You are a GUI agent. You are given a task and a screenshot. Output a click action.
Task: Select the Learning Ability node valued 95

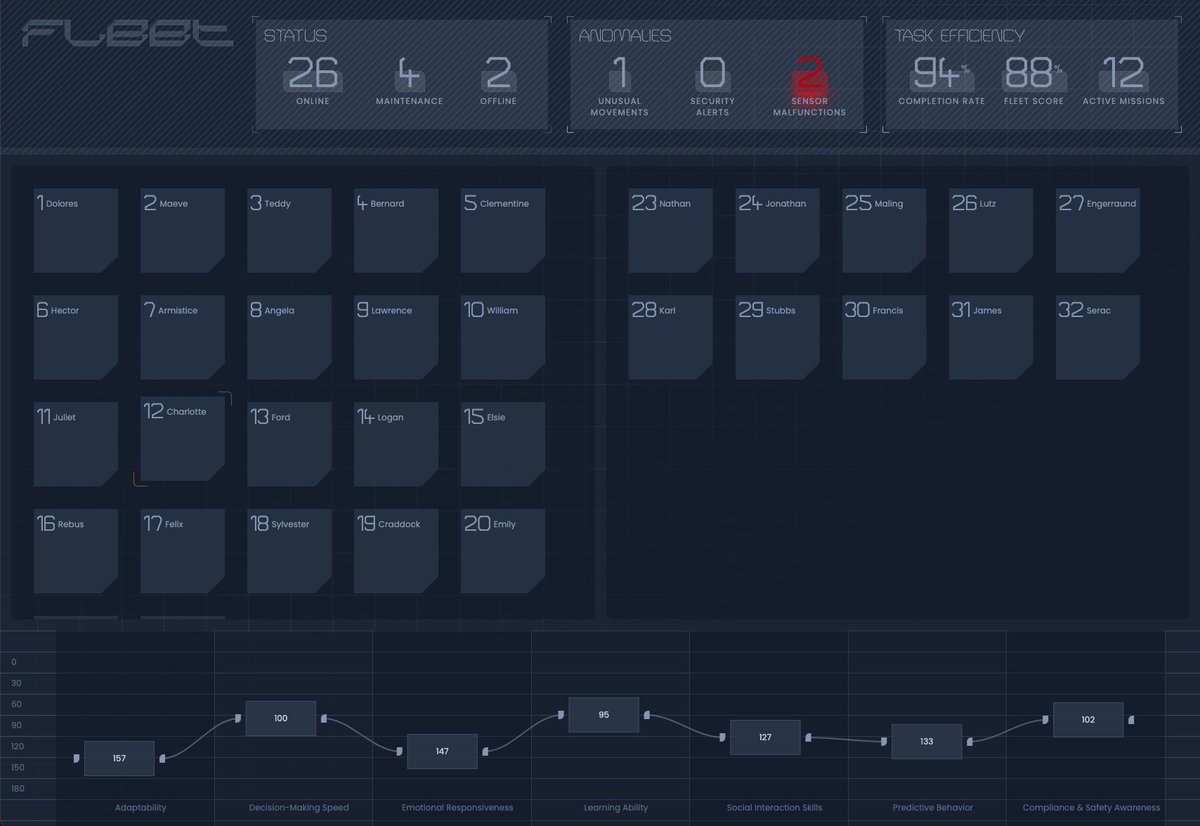point(604,715)
